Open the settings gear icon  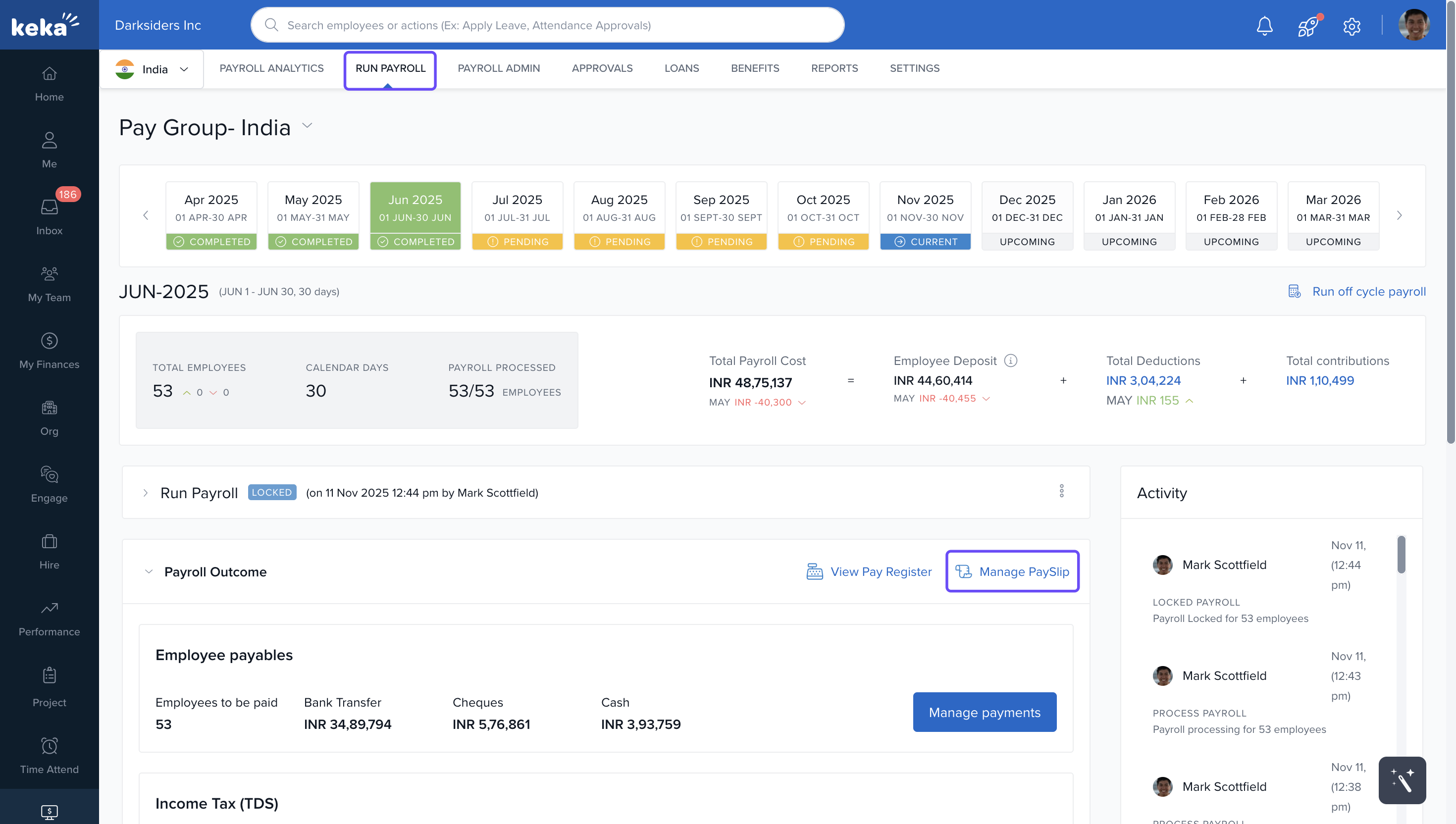click(1352, 26)
